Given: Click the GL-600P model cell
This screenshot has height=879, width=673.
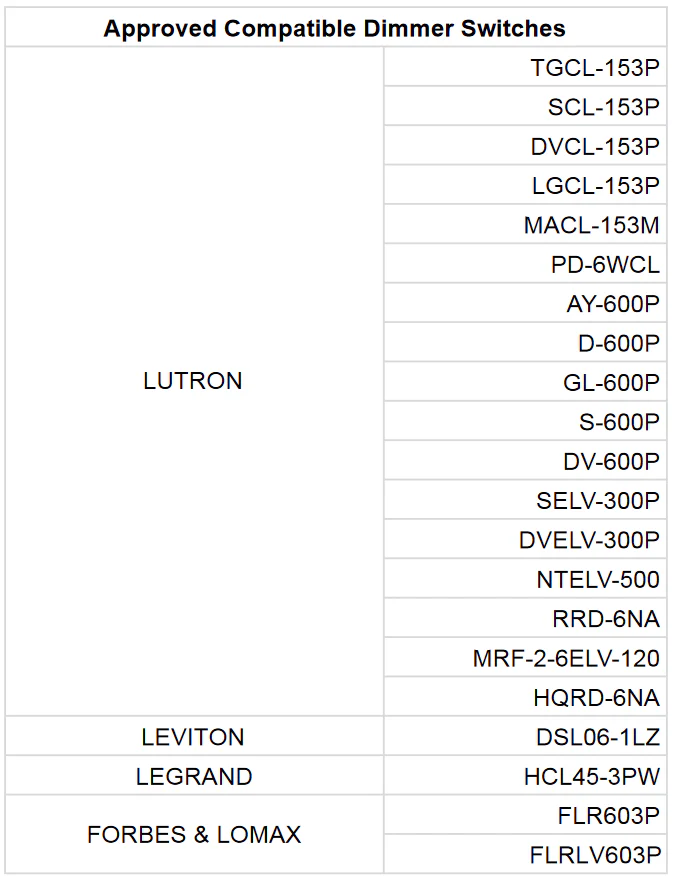Looking at the screenshot, I should pyautogui.click(x=611, y=382).
